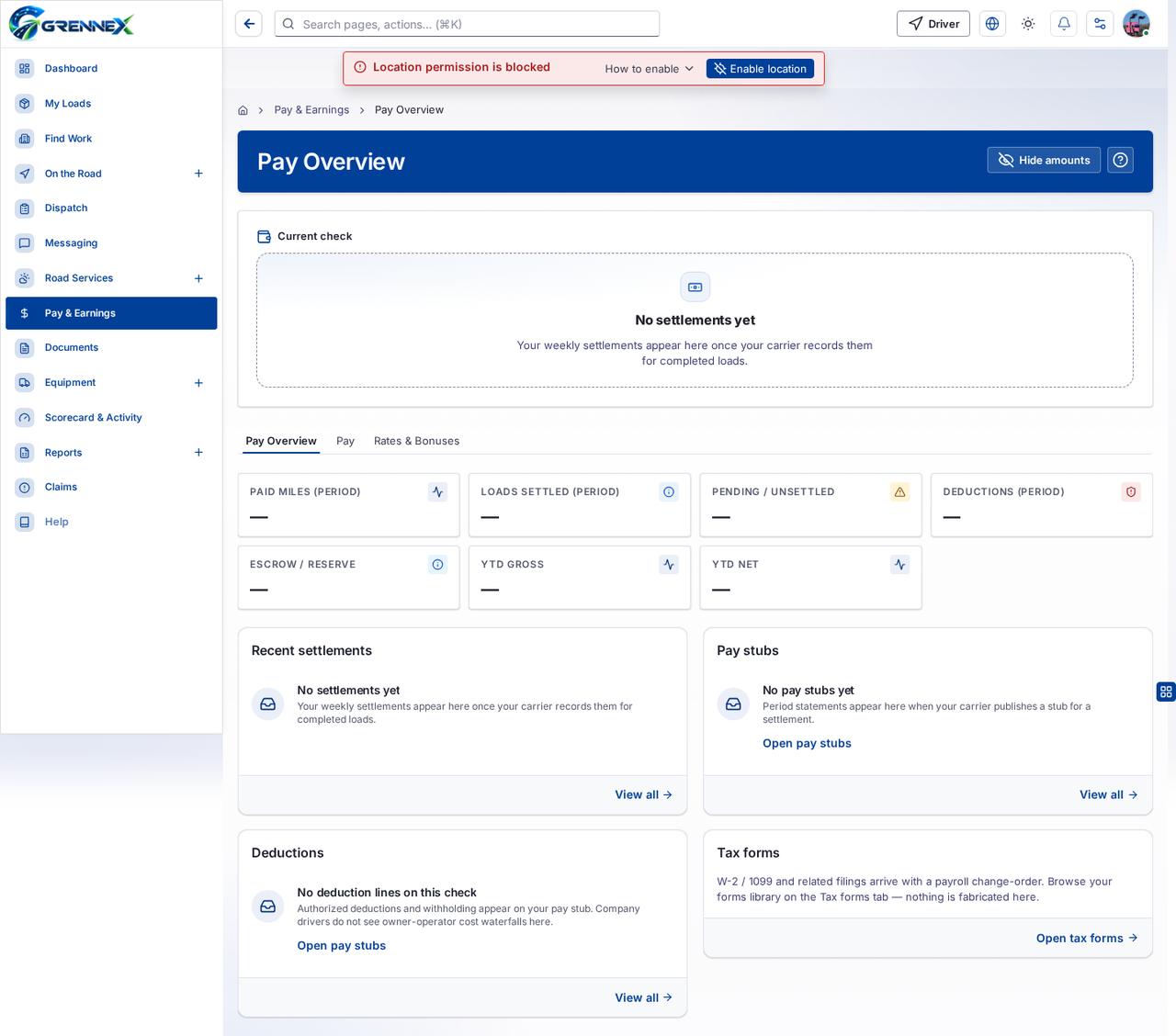This screenshot has height=1036, width=1176.
Task: Open the user profile avatar
Action: point(1136,24)
